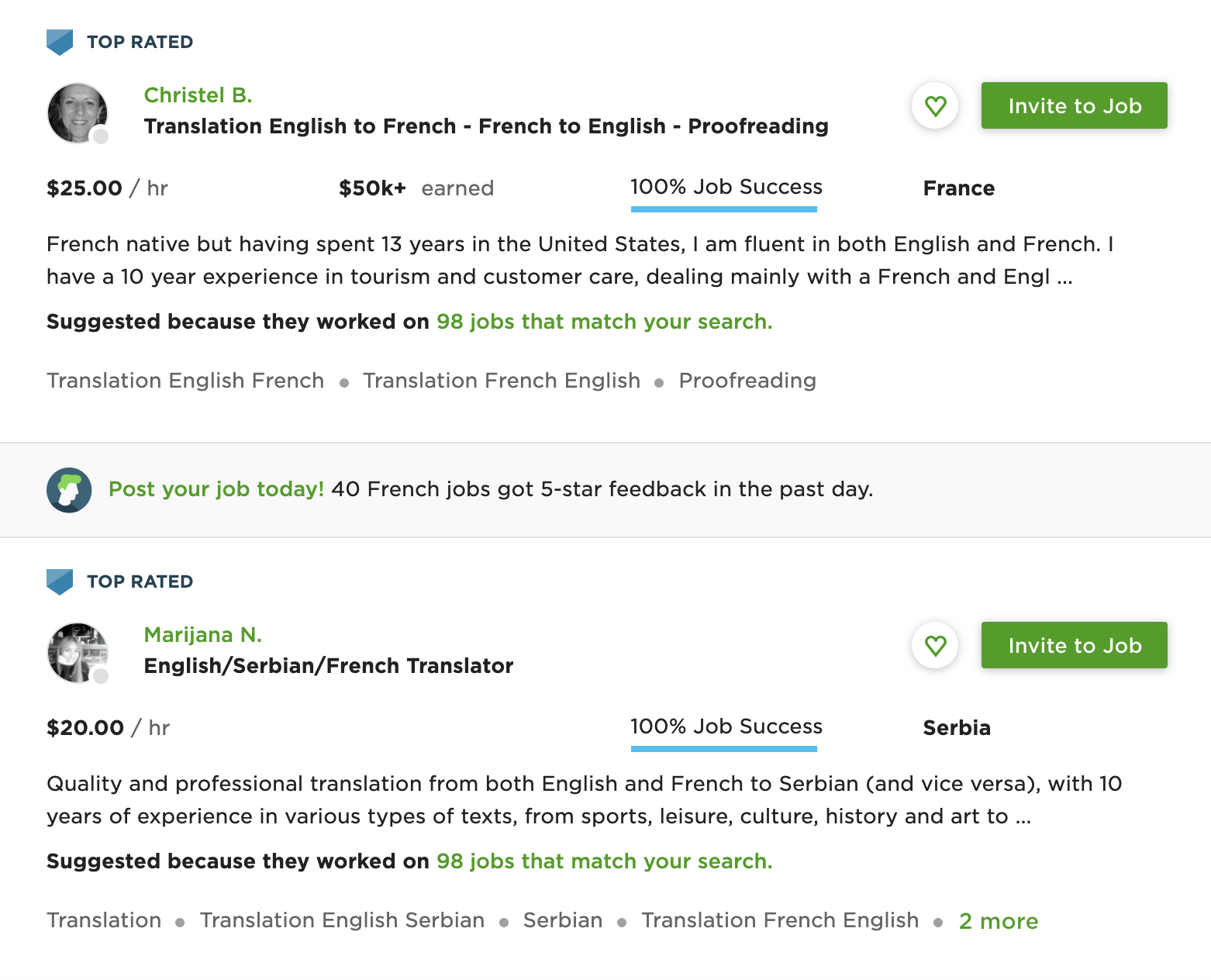This screenshot has width=1211, height=980.
Task: Open Marijana N.'s profile photo
Action: click(x=78, y=653)
